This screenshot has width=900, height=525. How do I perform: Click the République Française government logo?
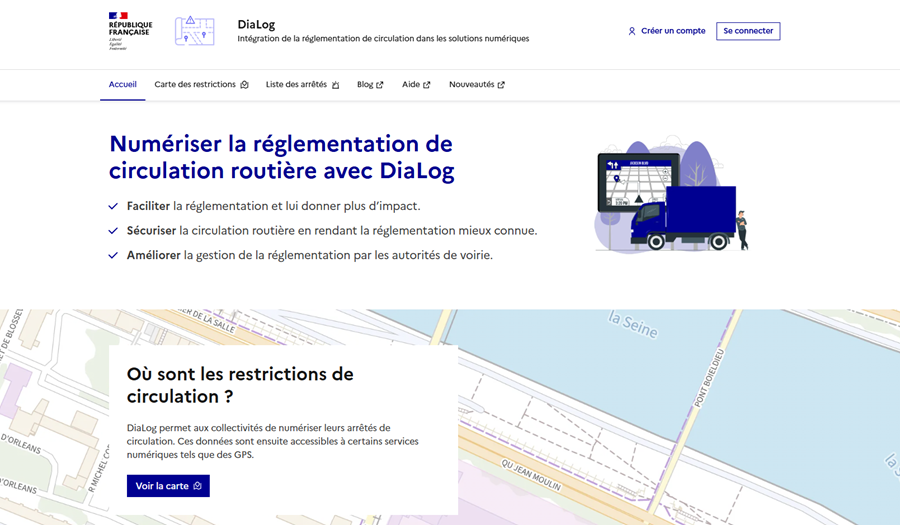point(130,31)
